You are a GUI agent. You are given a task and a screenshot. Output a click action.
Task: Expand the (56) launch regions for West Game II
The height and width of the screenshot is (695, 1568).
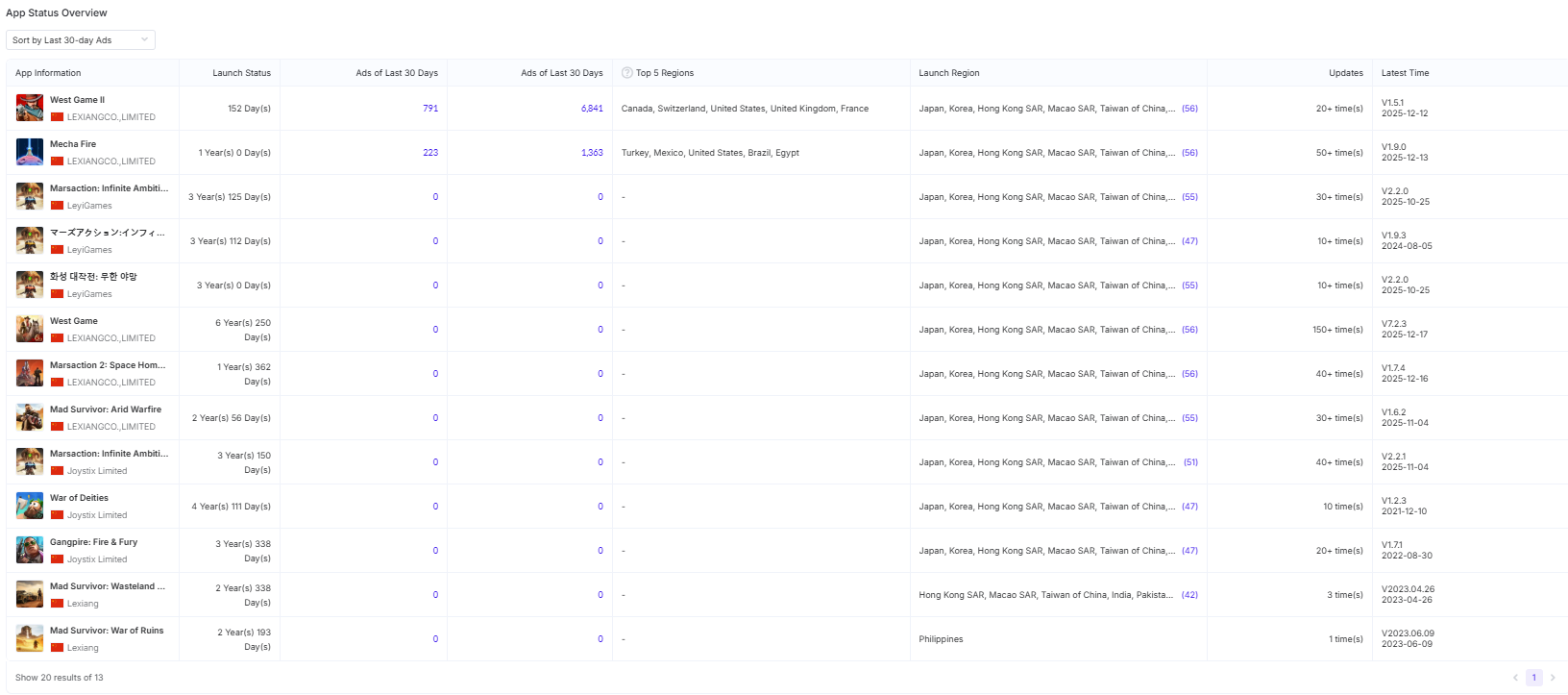tap(1189, 109)
